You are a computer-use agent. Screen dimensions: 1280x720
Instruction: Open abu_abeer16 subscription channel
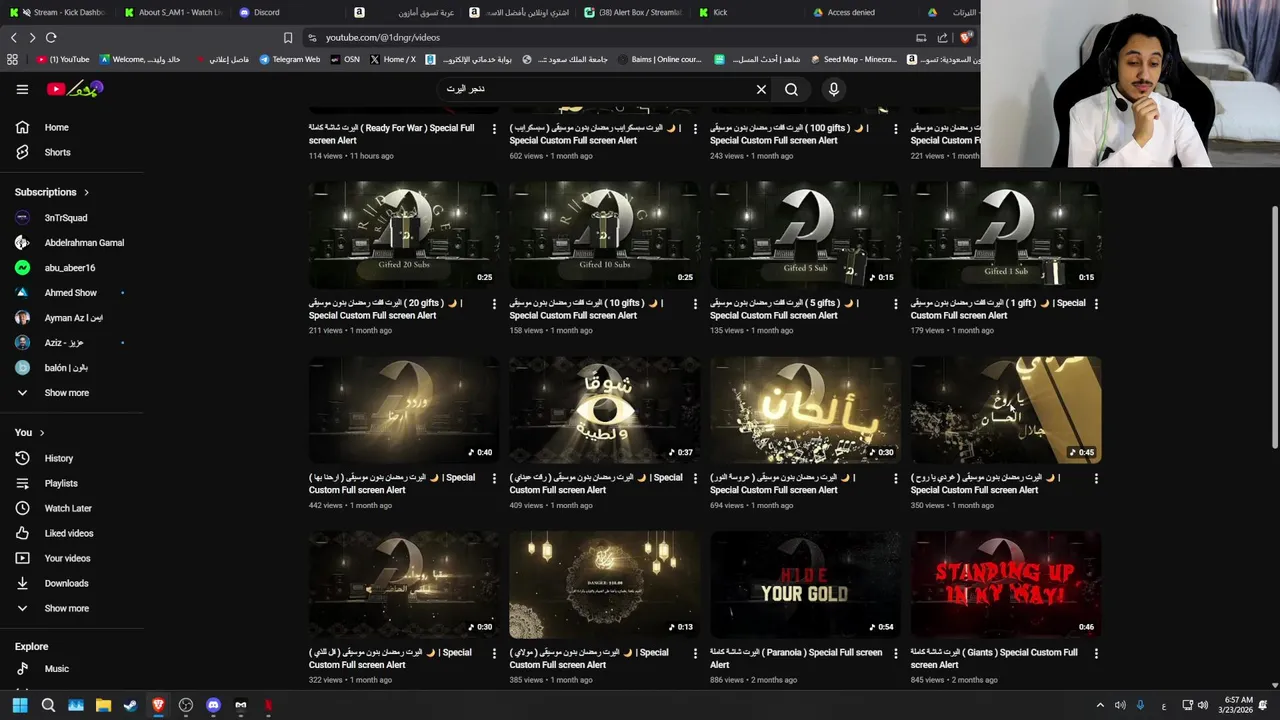click(x=71, y=267)
